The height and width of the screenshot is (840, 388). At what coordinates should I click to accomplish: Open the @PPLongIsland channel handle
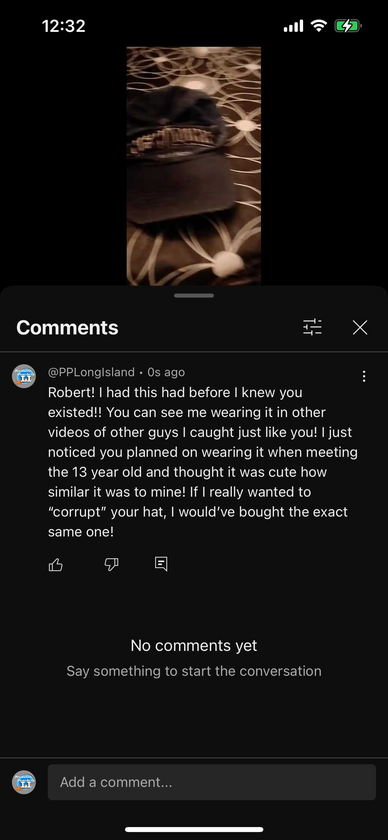pos(91,372)
